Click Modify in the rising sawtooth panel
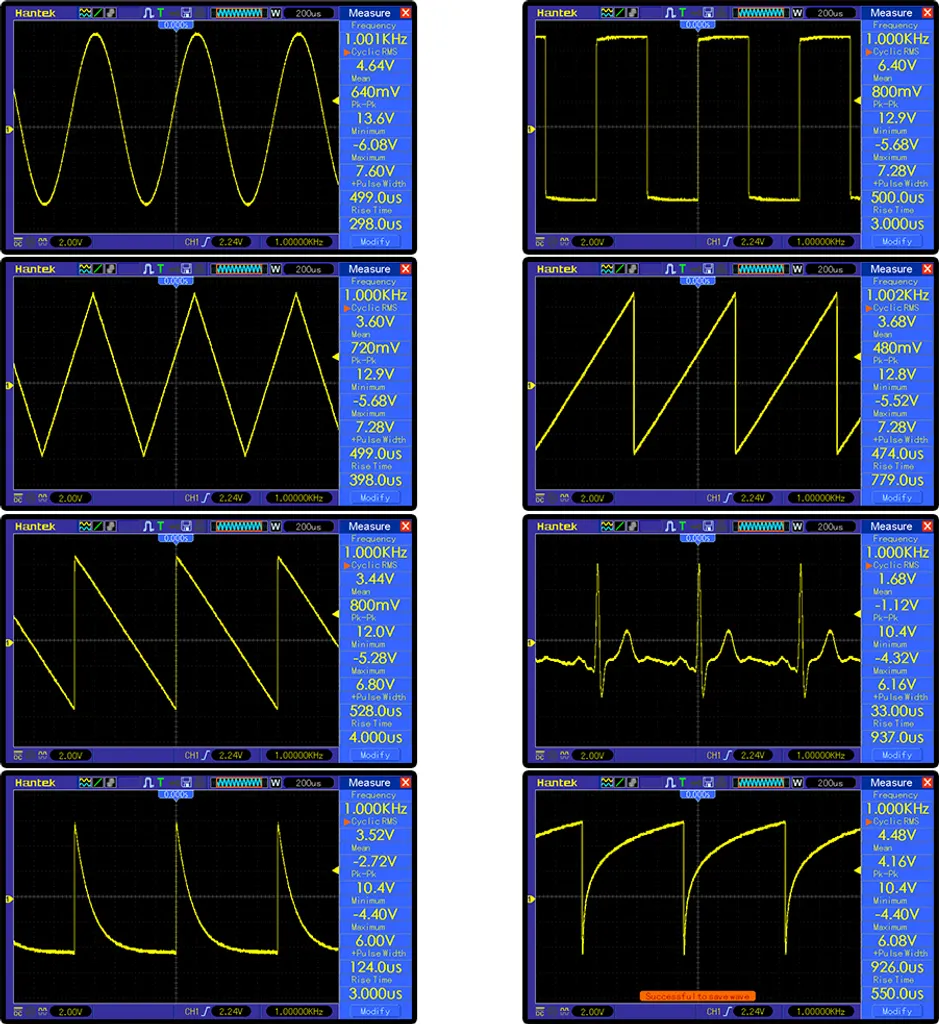Viewport: 939px width, 1024px height. coord(897,498)
